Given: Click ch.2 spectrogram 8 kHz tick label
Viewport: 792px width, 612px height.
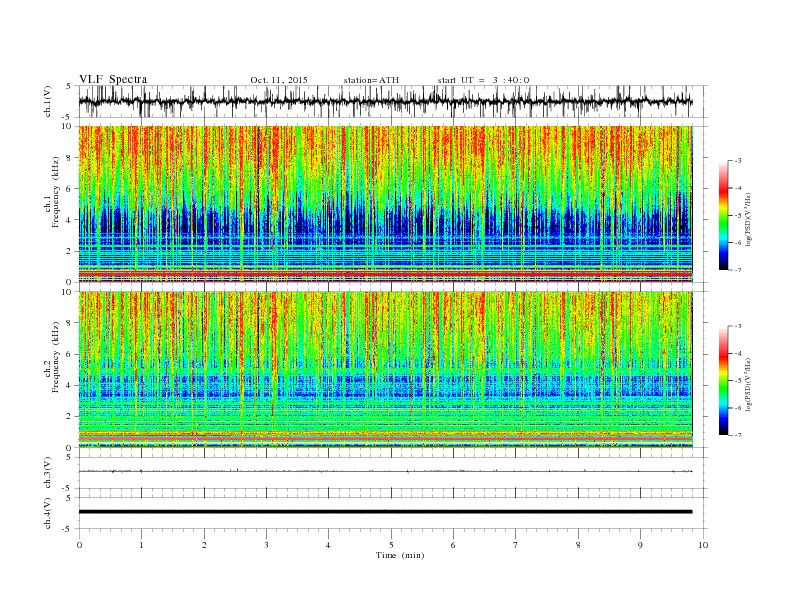Looking at the screenshot, I should (x=70, y=323).
